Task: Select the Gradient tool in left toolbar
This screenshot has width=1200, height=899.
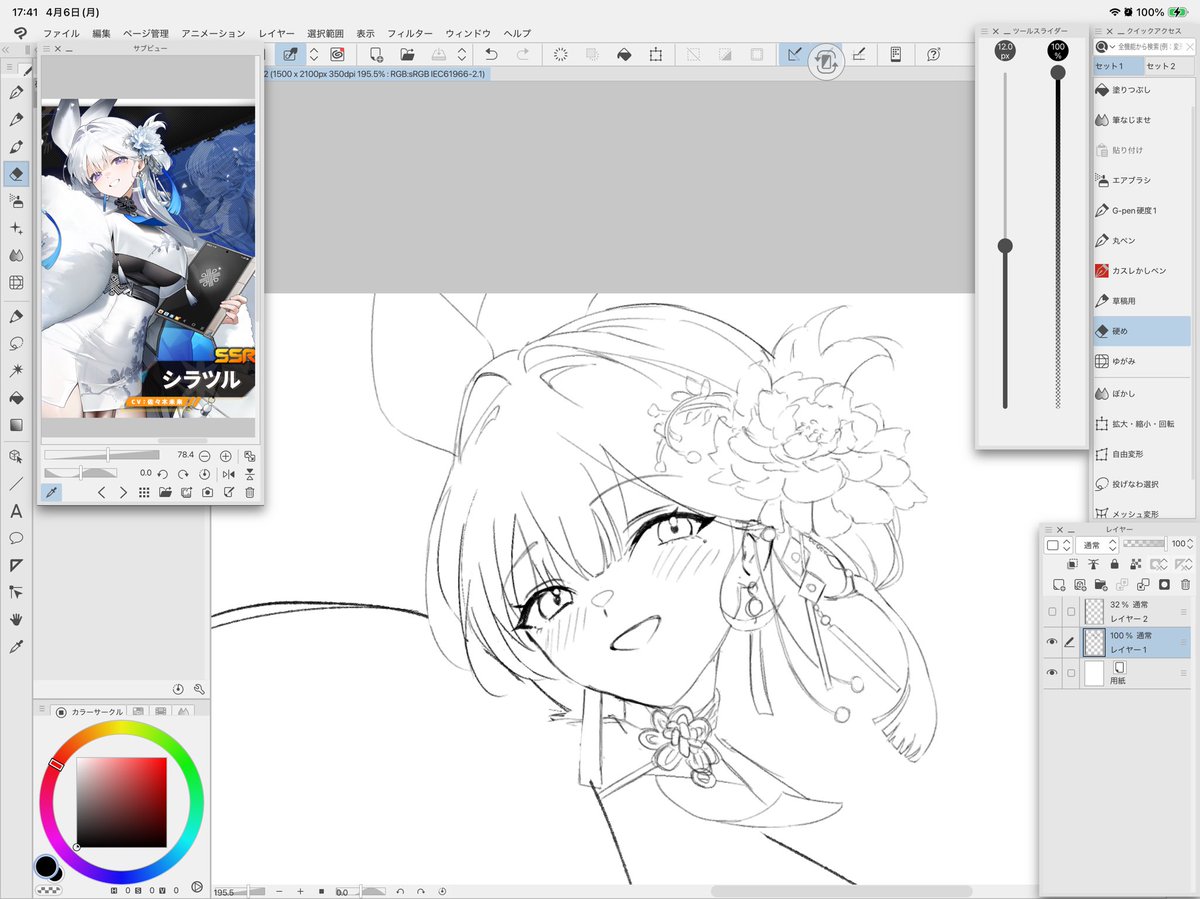Action: 16,425
